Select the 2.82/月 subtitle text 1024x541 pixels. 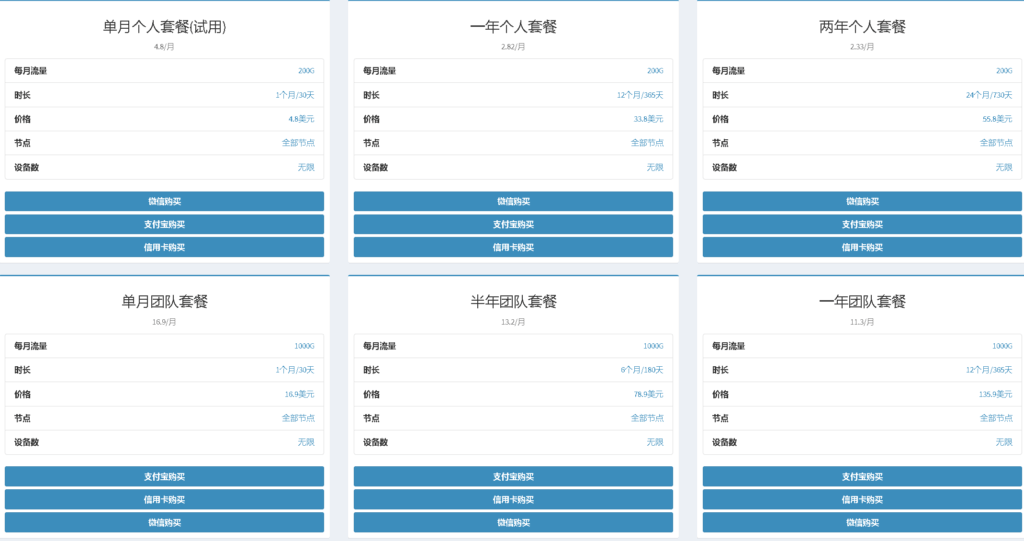[x=513, y=47]
